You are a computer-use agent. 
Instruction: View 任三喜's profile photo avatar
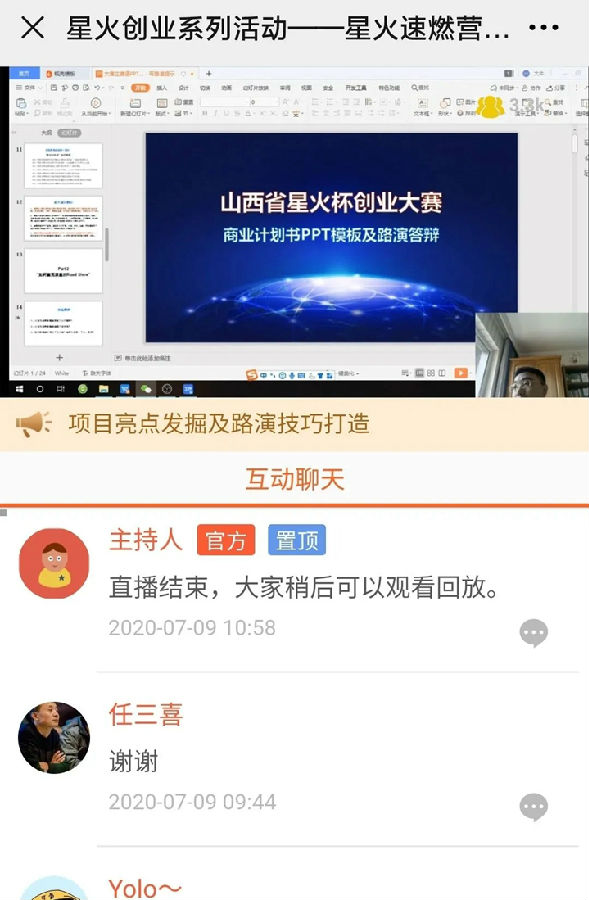tap(54, 738)
